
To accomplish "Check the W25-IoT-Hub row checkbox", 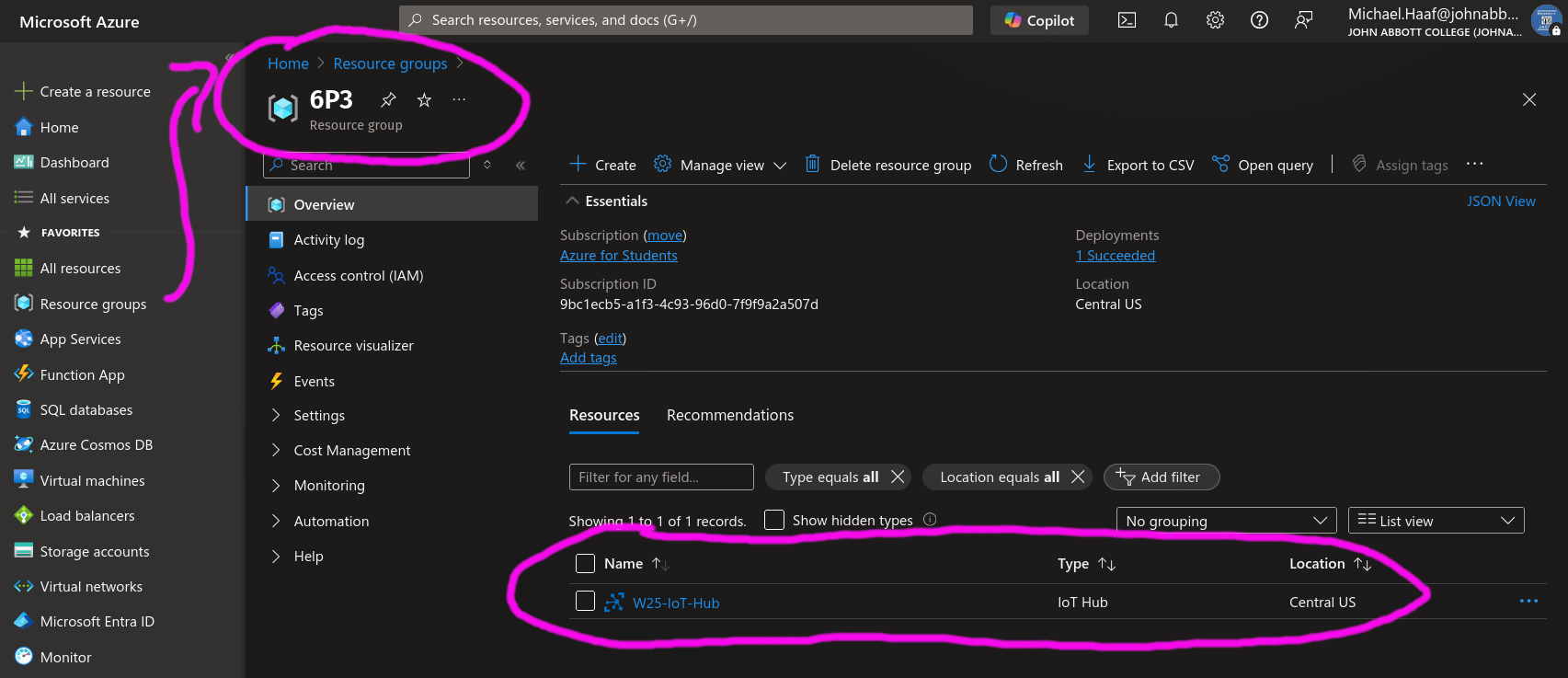I will [x=585, y=602].
